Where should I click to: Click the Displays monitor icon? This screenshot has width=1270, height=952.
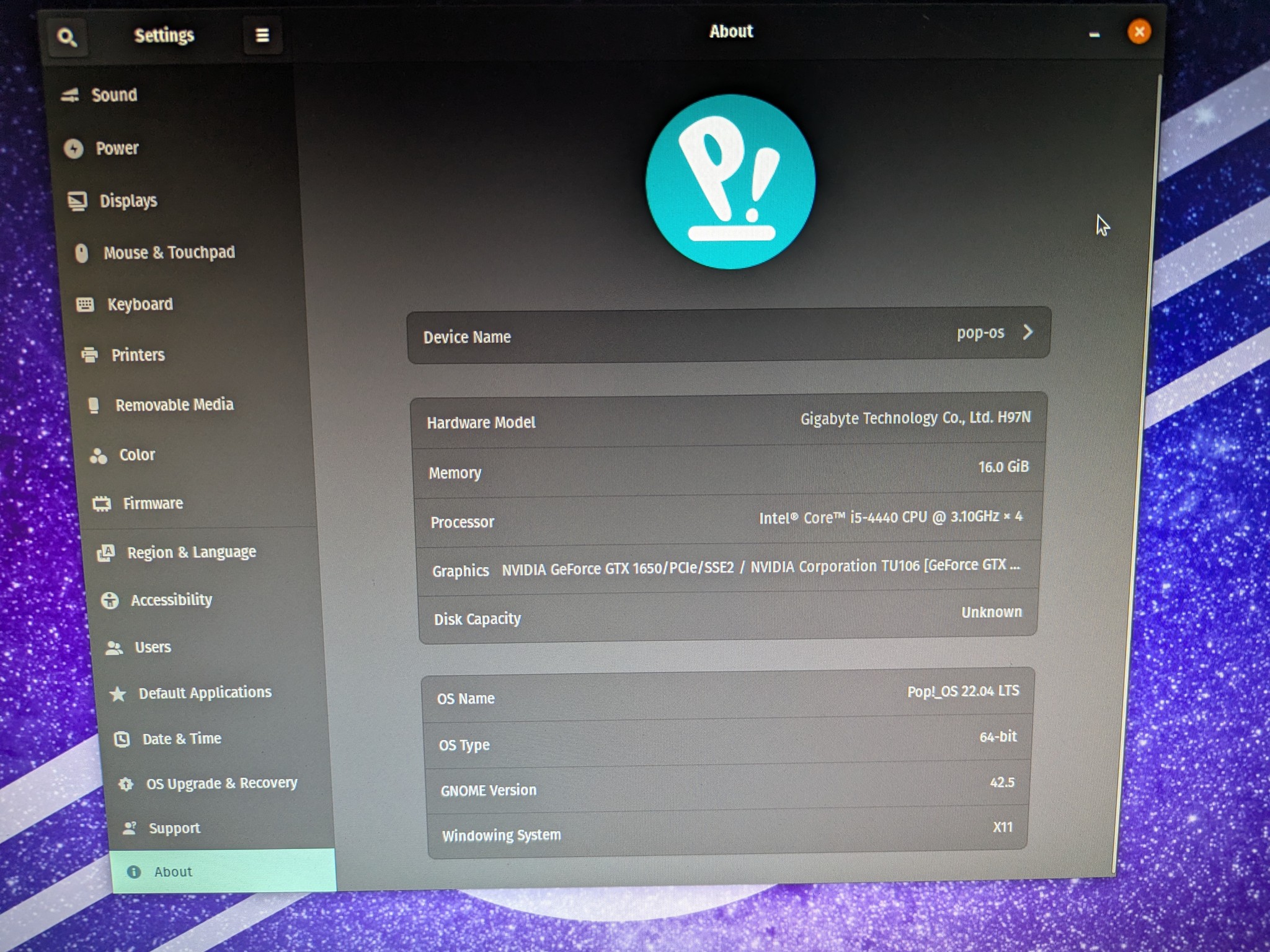point(78,201)
